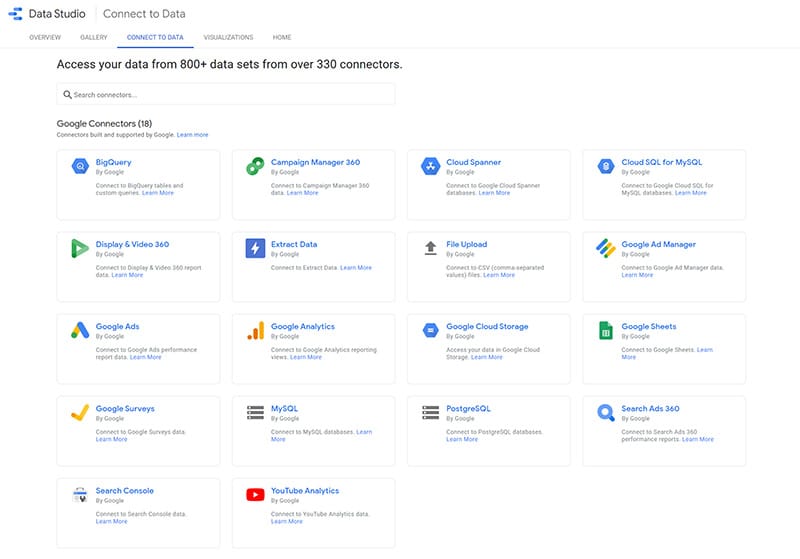Click the Google Cloud Storage icon

[431, 331]
